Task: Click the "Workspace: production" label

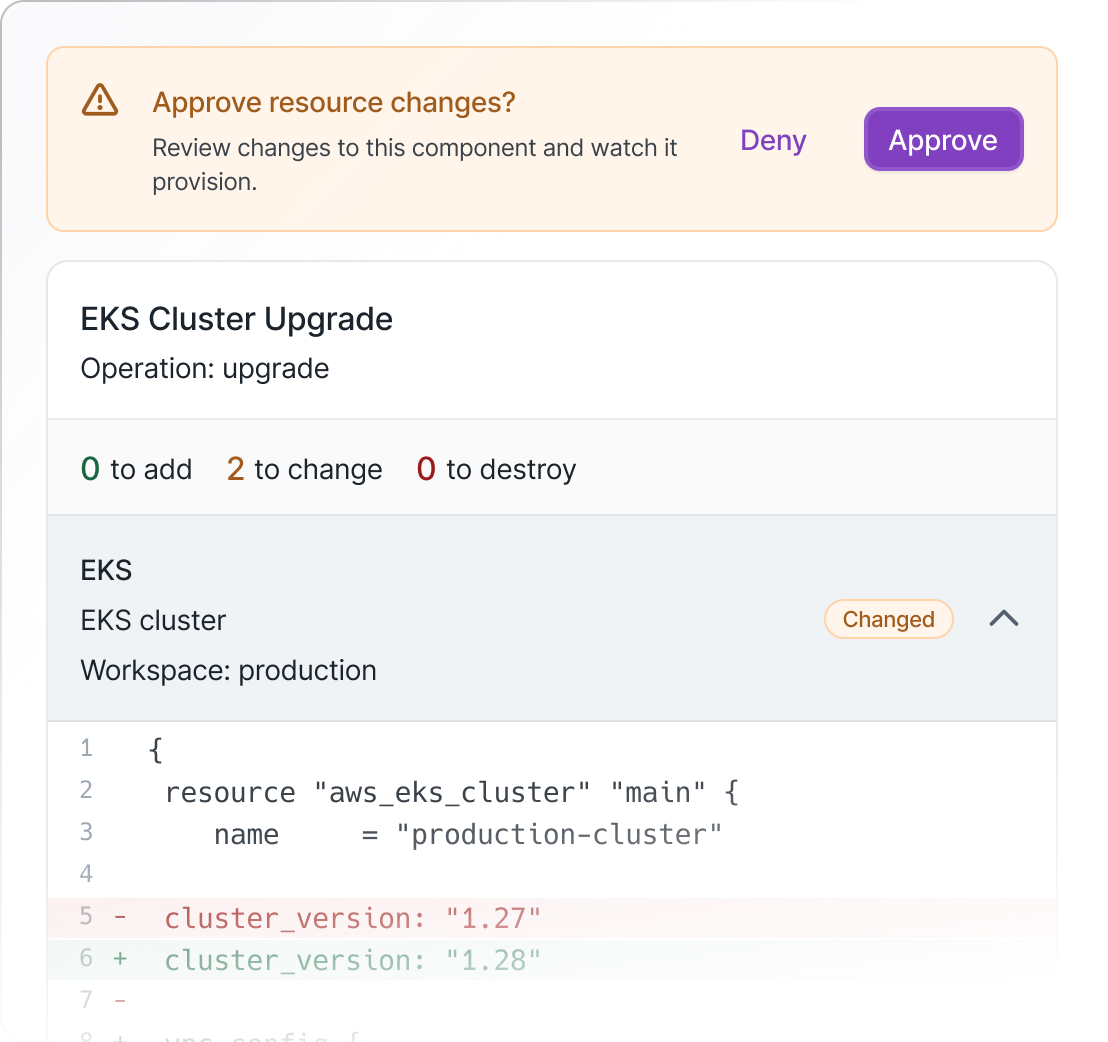Action: 228,670
